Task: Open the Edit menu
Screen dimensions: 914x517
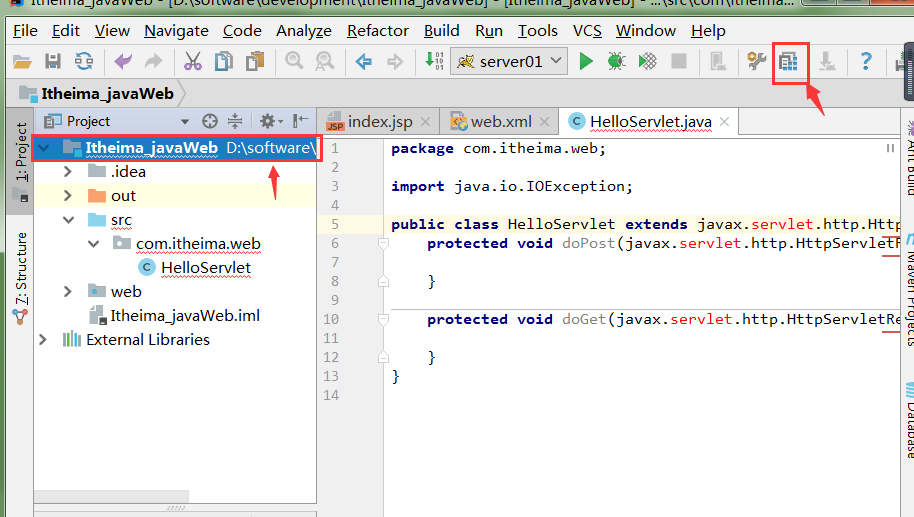Action: coord(65,30)
